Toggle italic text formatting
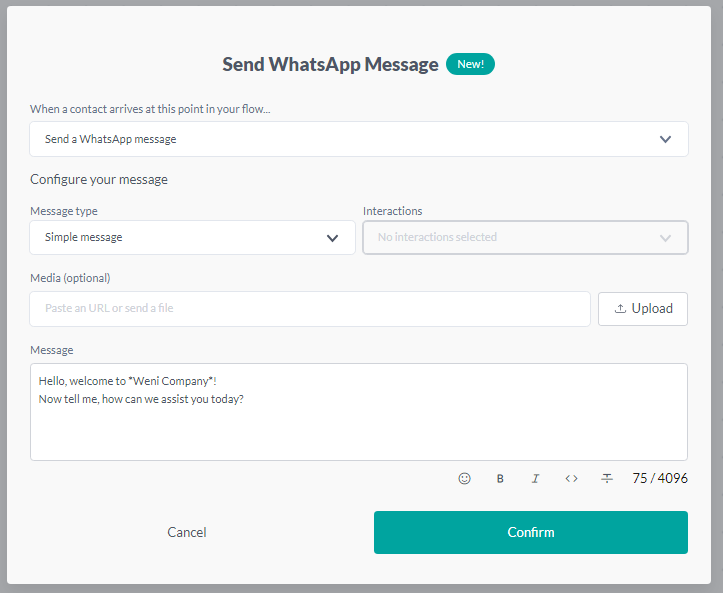Image resolution: width=723 pixels, height=593 pixels. tap(535, 479)
